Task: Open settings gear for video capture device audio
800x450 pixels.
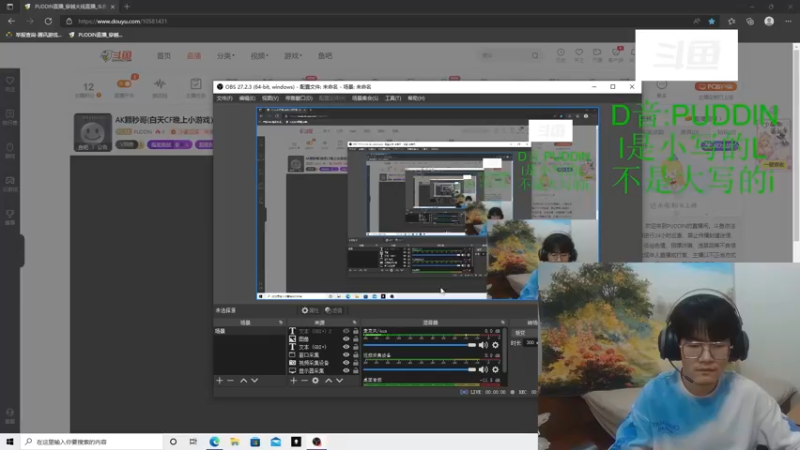Action: click(495, 369)
